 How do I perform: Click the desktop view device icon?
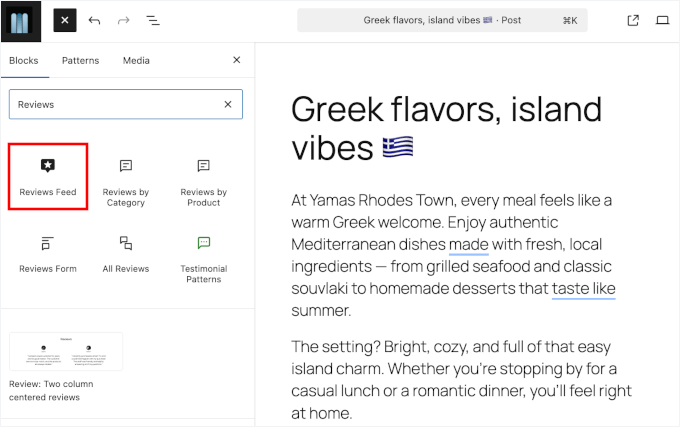[662, 20]
